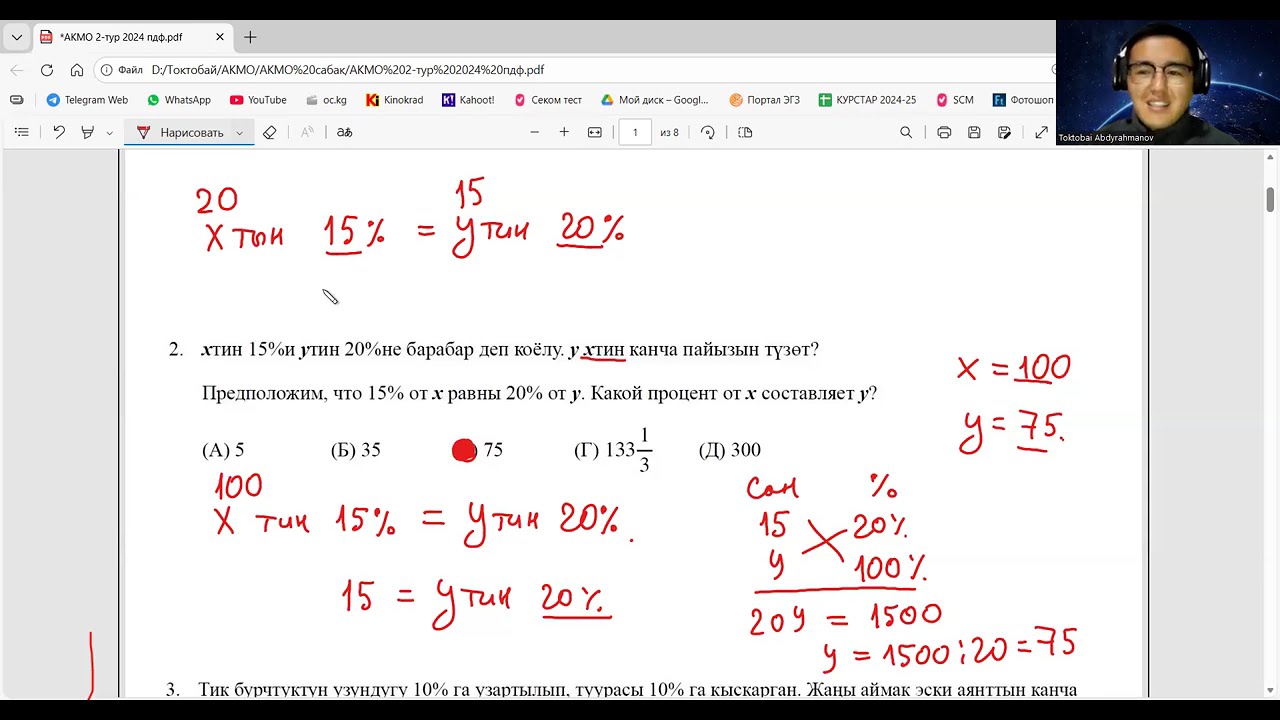
Task: Open the КУРСТАР 2024-25 bookmark
Action: pyautogui.click(x=867, y=100)
